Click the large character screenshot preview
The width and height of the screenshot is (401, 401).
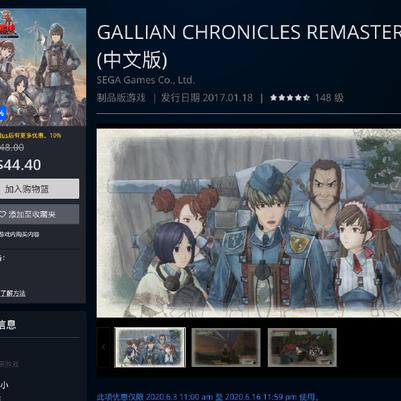point(249,223)
